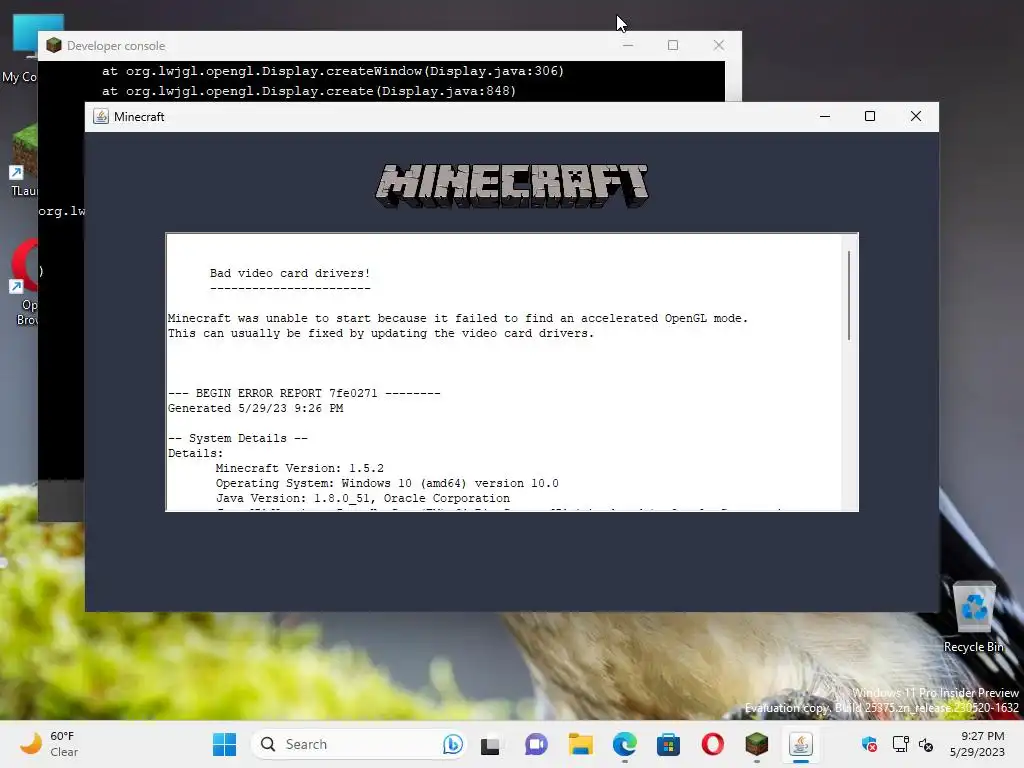Maximize the Minecraft window
This screenshot has width=1024, height=768.
[x=870, y=116]
